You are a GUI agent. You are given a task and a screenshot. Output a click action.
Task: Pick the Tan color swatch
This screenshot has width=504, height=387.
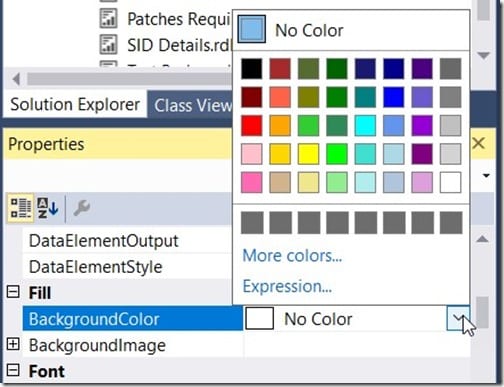280,182
